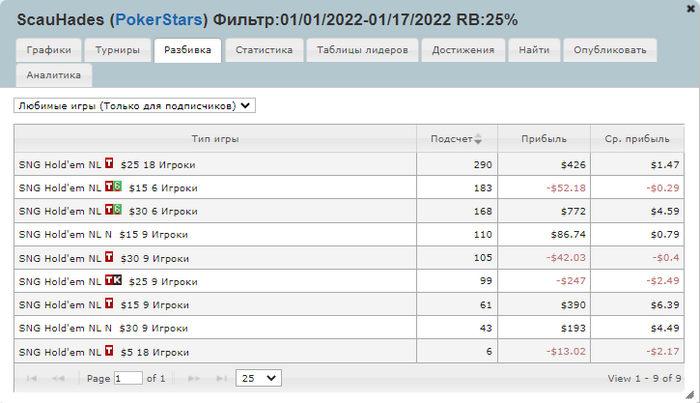Click the page number input field
700x403 pixels.
point(128,378)
